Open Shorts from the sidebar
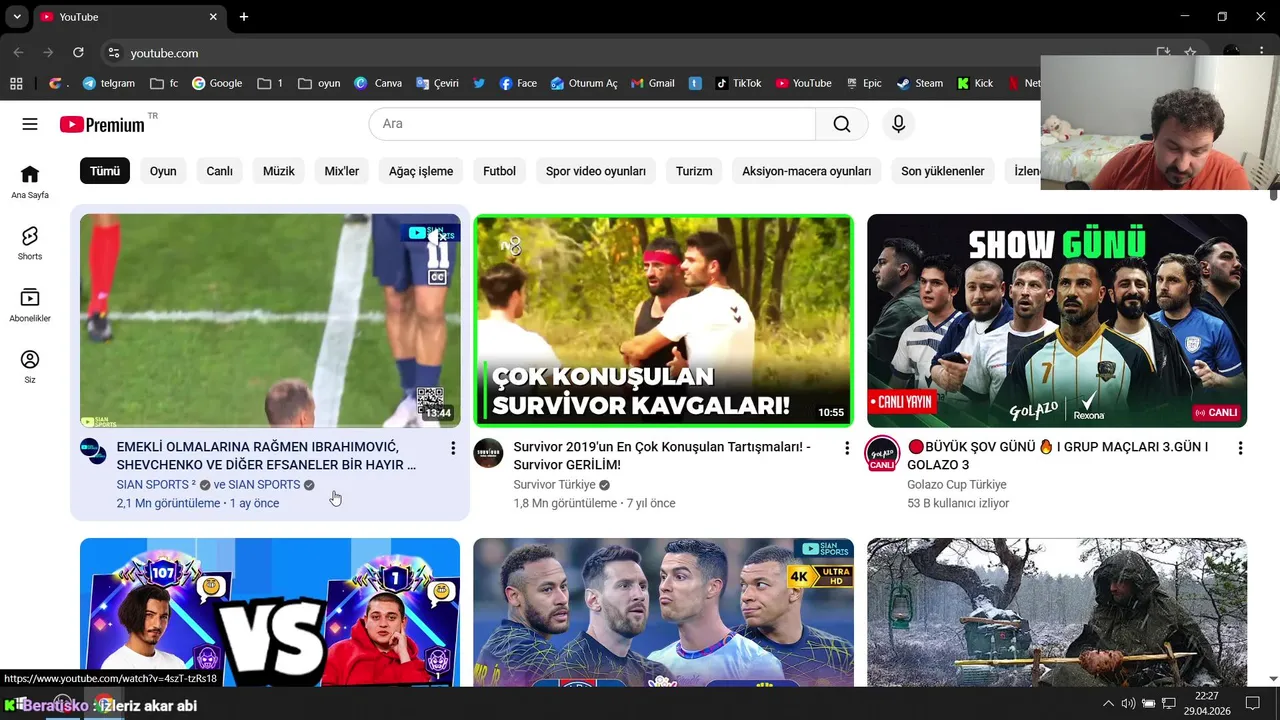 click(x=30, y=243)
